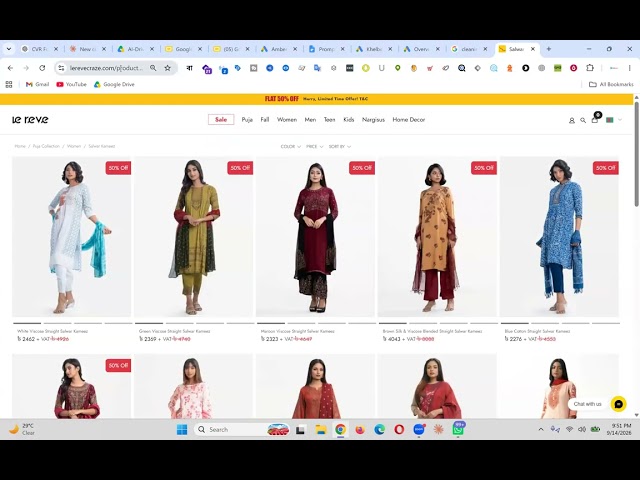Open Blue Cotton Straight Salwar Kameez image

click(559, 237)
